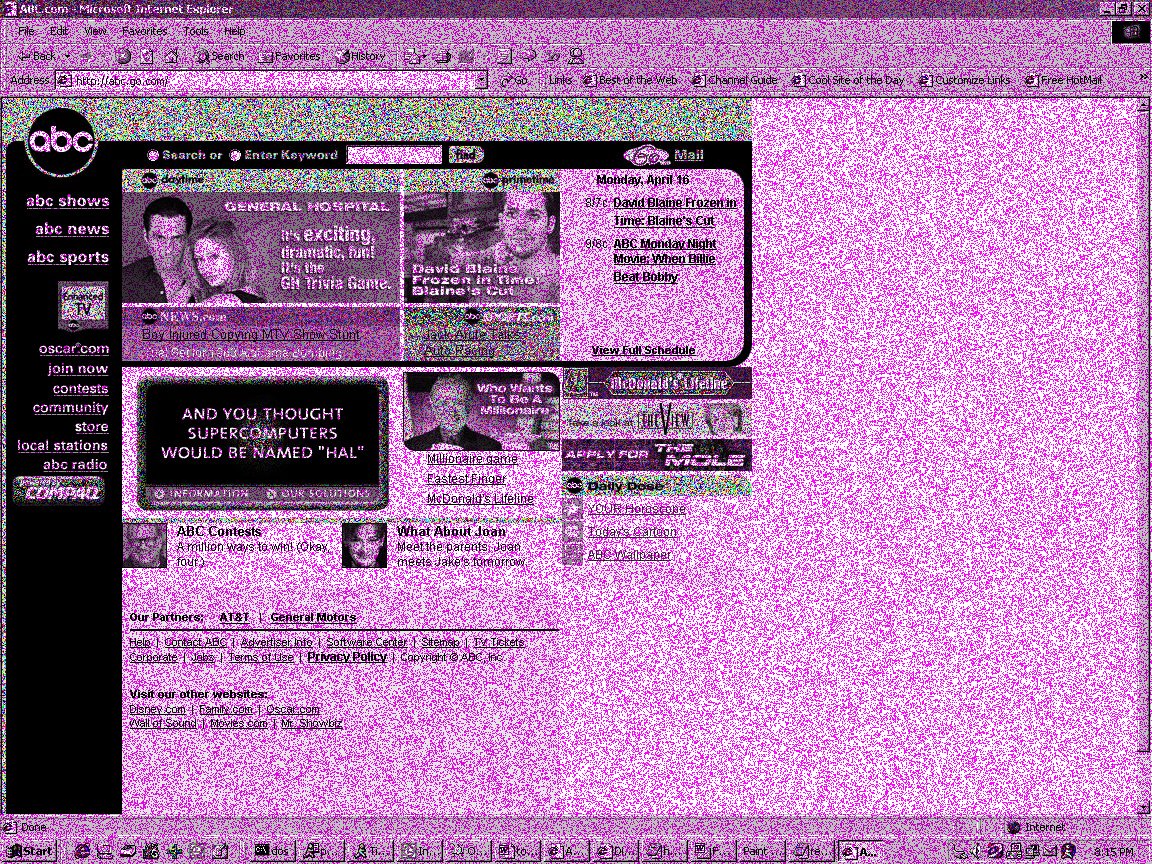Open the Apply for The Mole banner

coord(657,456)
